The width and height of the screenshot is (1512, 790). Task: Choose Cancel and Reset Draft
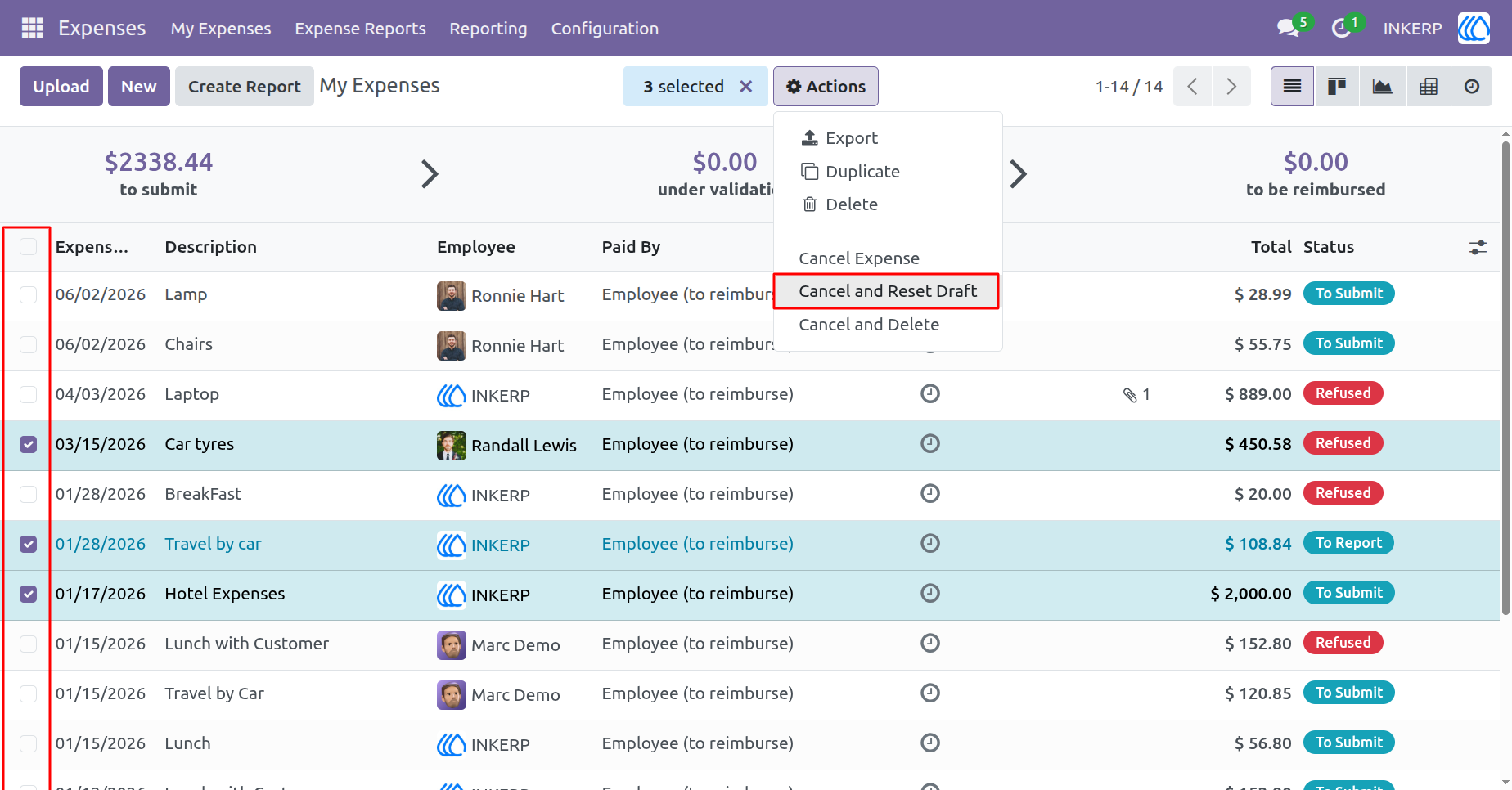pyautogui.click(x=888, y=291)
